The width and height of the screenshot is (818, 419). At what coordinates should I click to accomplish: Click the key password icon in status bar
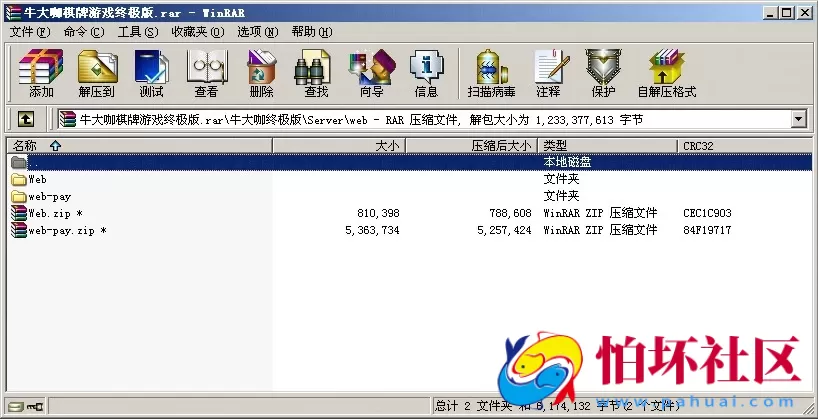coord(35,407)
